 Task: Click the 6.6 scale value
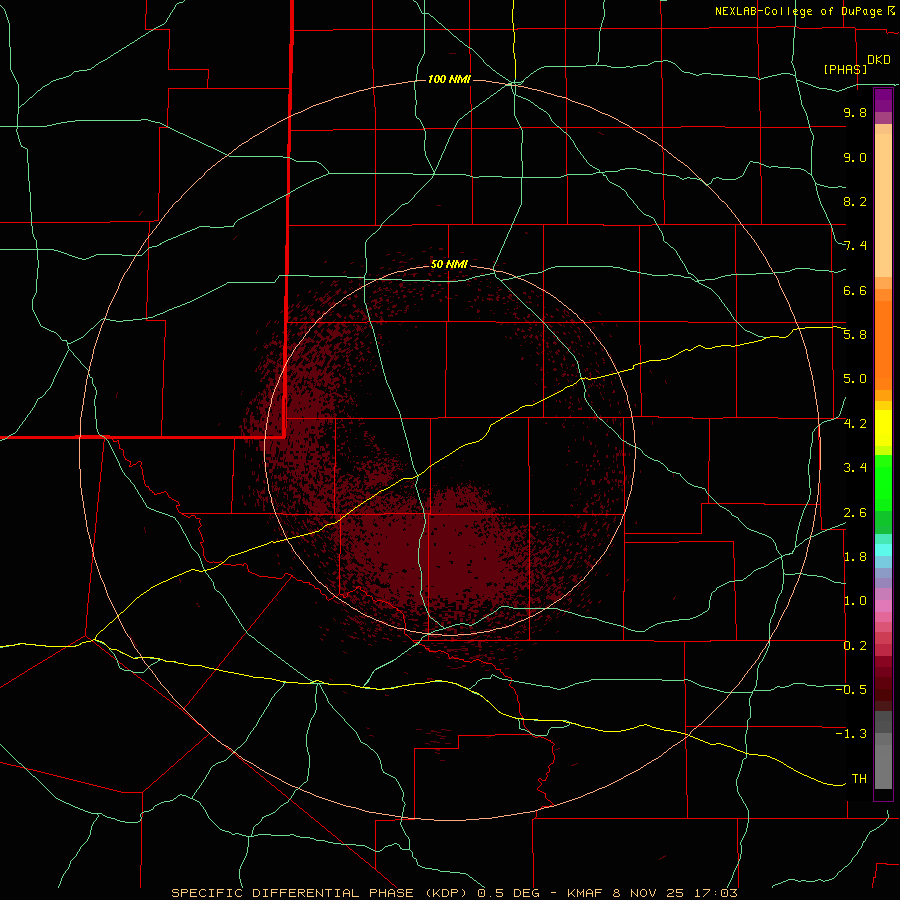(855, 290)
